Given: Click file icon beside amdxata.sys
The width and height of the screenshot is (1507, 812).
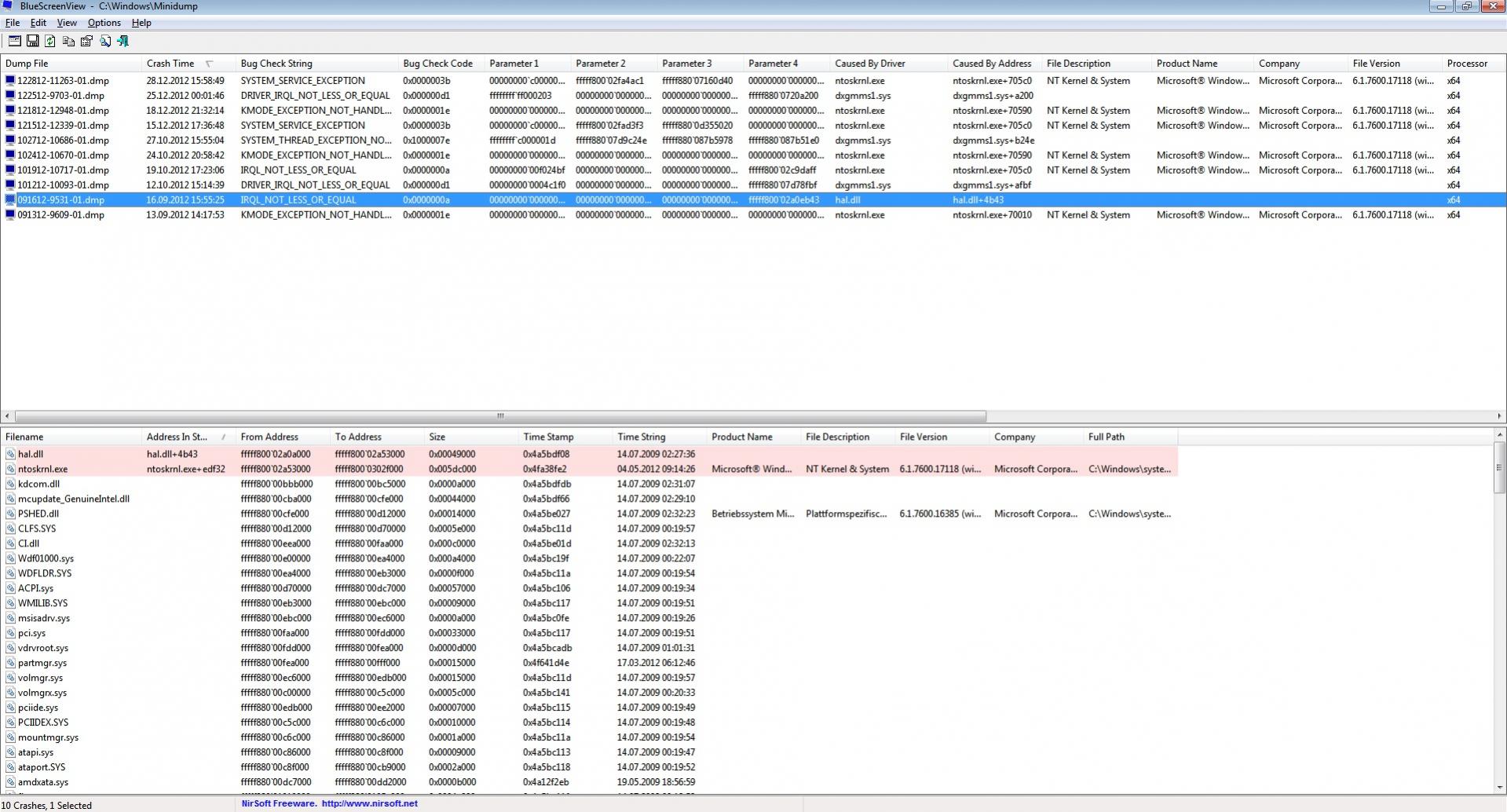Looking at the screenshot, I should [x=10, y=782].
